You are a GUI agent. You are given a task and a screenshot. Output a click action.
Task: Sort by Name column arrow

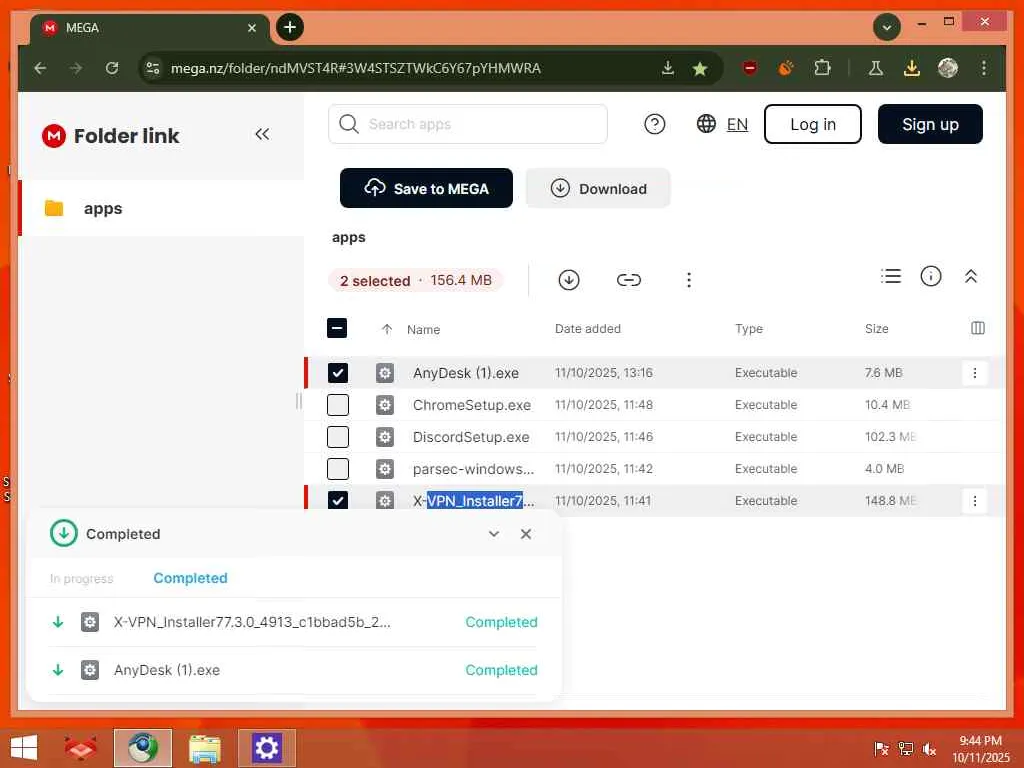(387, 329)
